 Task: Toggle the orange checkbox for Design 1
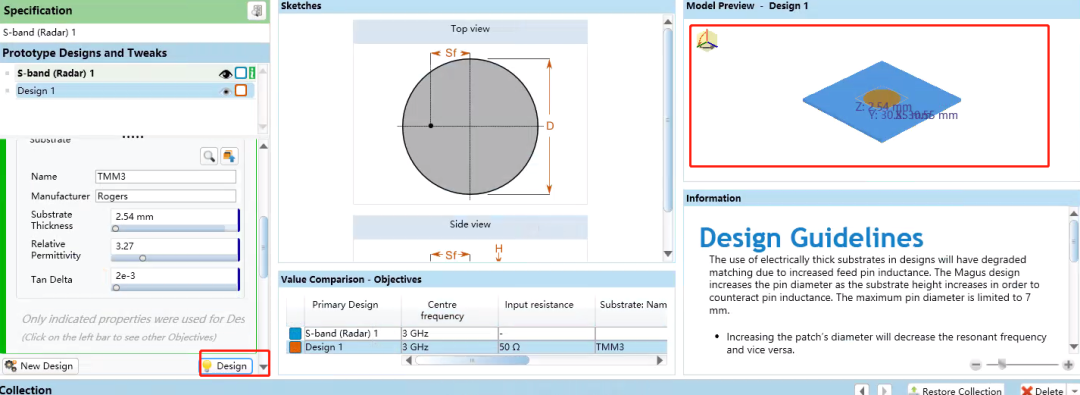(240, 91)
